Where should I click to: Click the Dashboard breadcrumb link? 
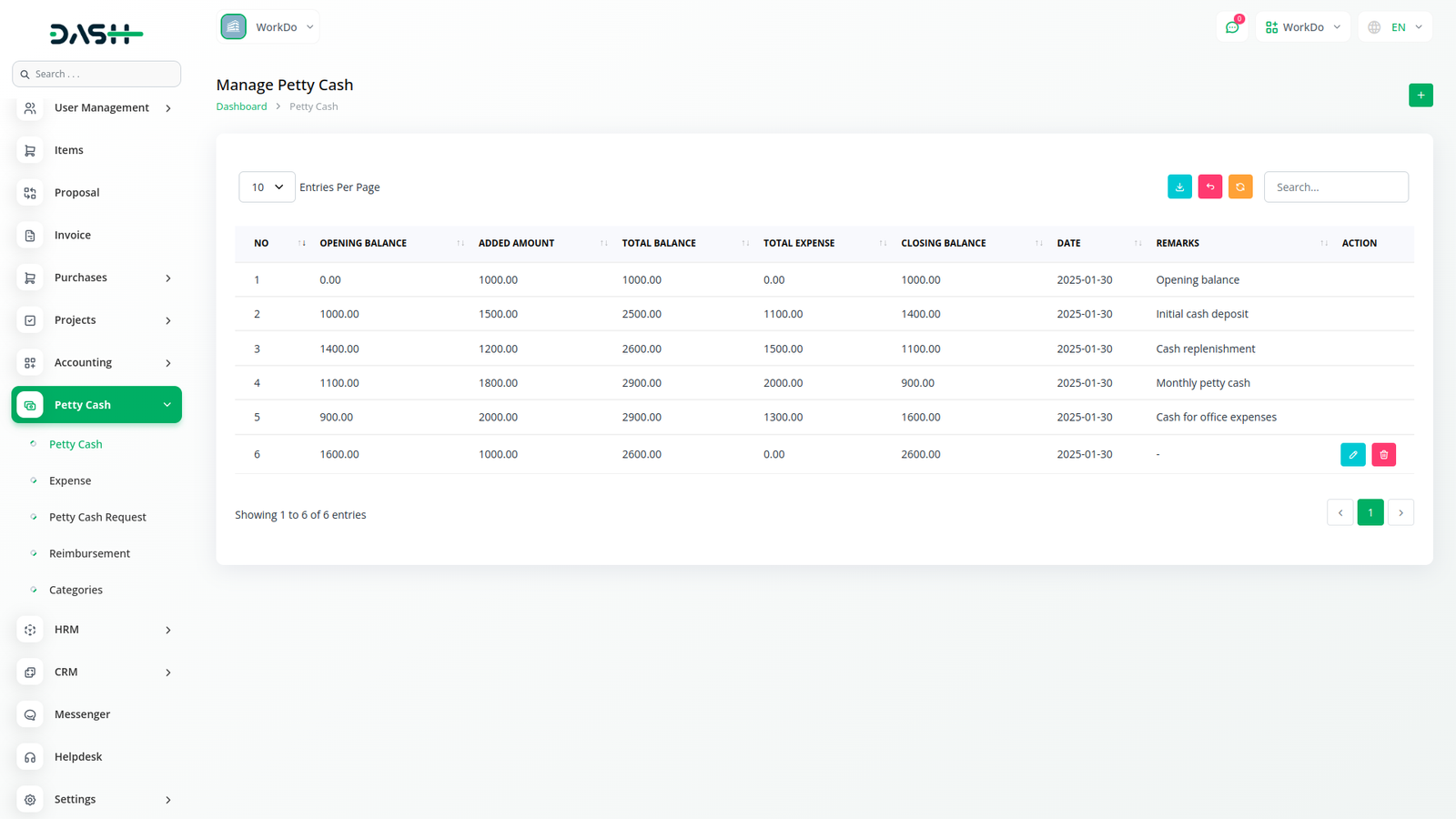click(241, 106)
